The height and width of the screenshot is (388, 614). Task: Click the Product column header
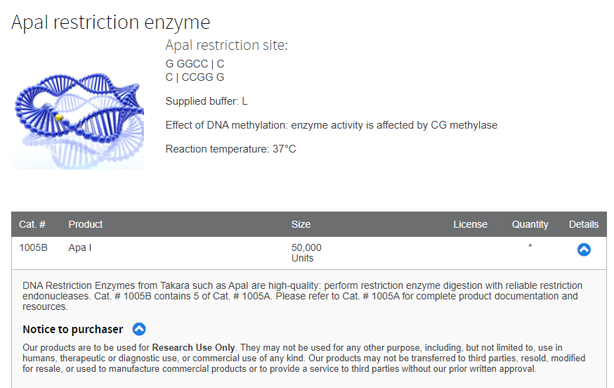[85, 224]
